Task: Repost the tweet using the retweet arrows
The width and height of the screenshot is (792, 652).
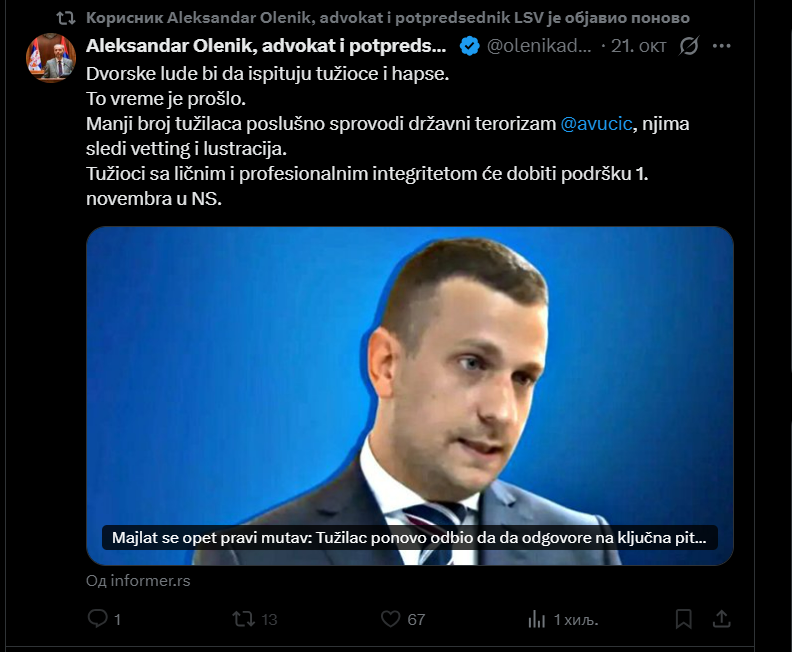Action: tap(243, 619)
